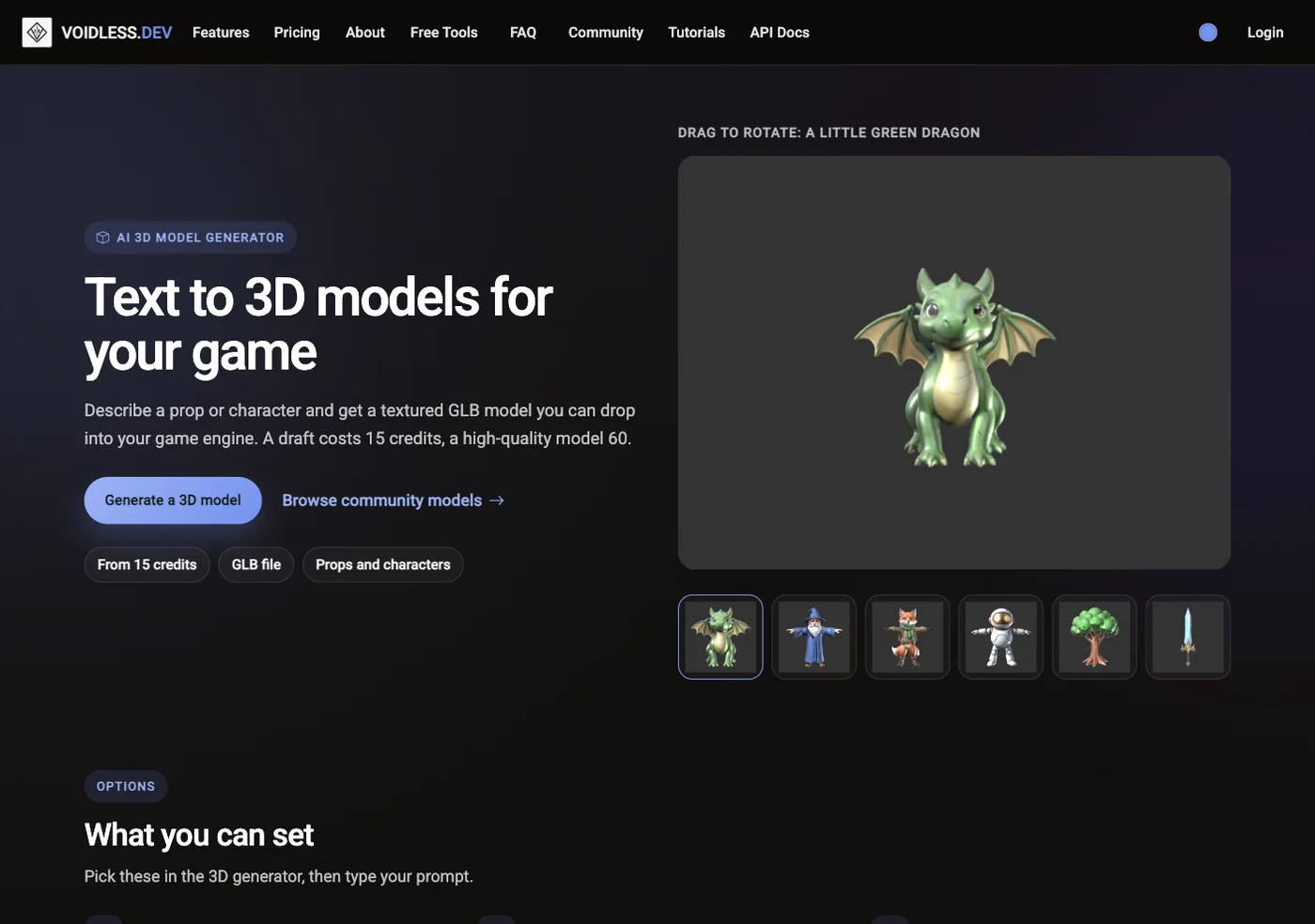Follow the Browse community models link

pyautogui.click(x=394, y=500)
